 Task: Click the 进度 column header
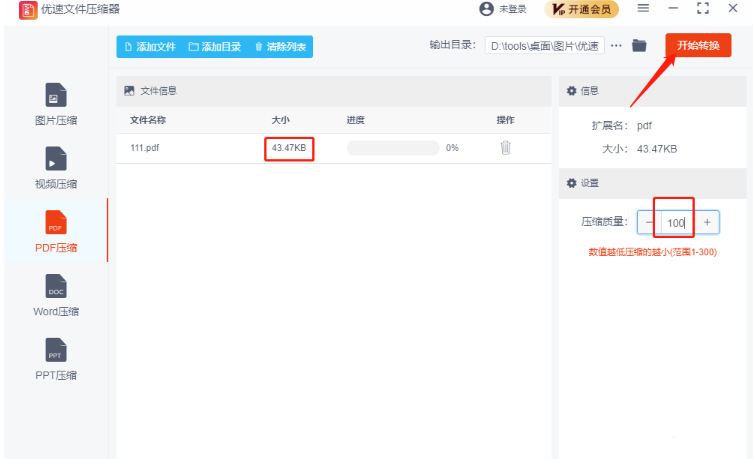pos(355,120)
